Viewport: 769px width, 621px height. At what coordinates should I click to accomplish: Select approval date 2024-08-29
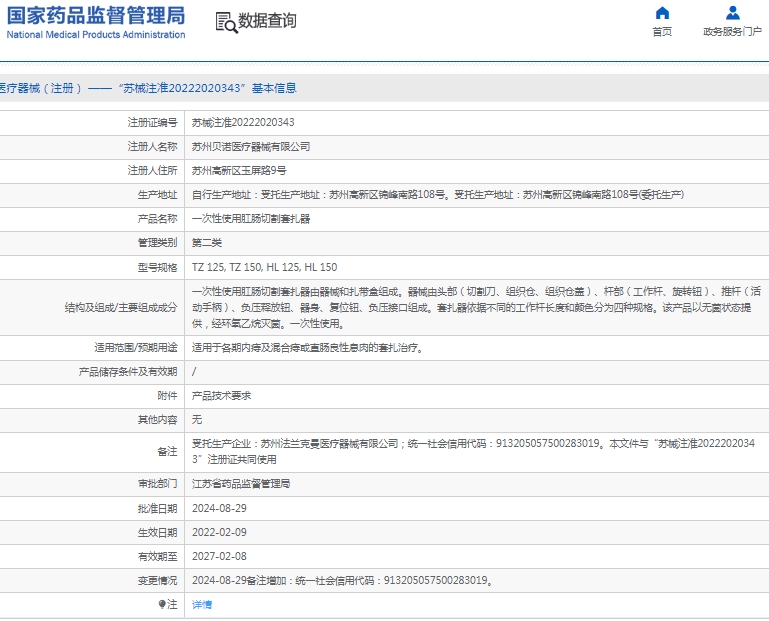219,508
